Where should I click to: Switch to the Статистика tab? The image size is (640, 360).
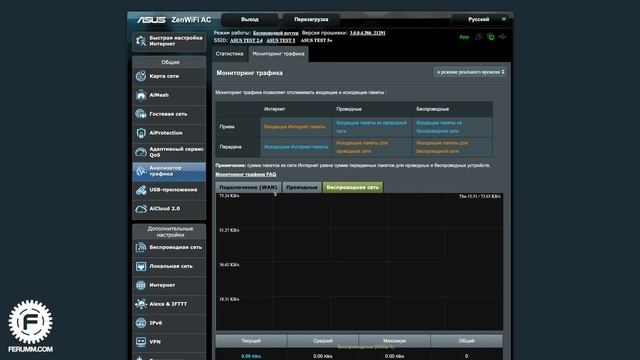229,54
